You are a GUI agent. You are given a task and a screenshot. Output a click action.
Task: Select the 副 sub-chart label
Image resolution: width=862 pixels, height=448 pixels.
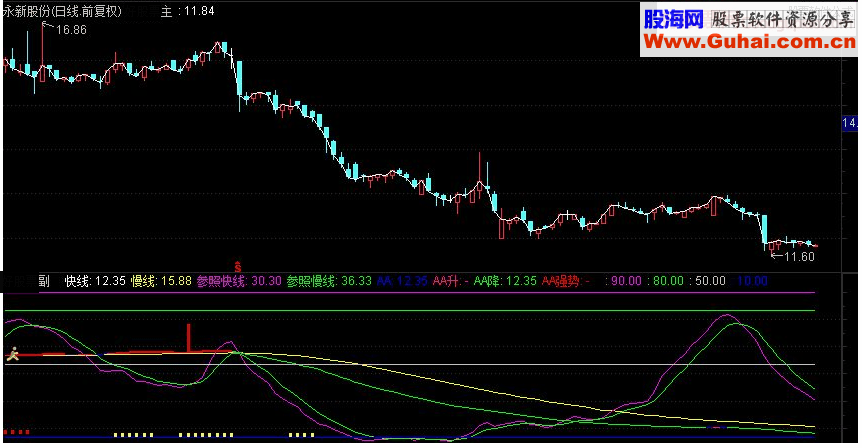coord(44,281)
